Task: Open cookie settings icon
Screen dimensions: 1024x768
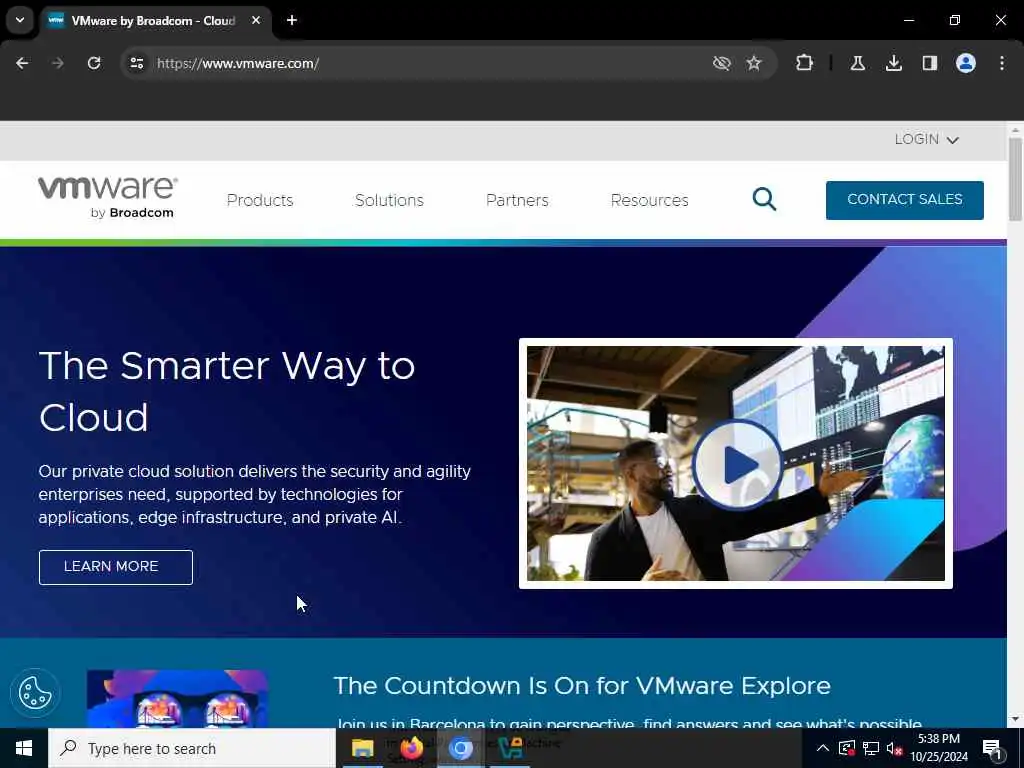Action: (x=35, y=693)
